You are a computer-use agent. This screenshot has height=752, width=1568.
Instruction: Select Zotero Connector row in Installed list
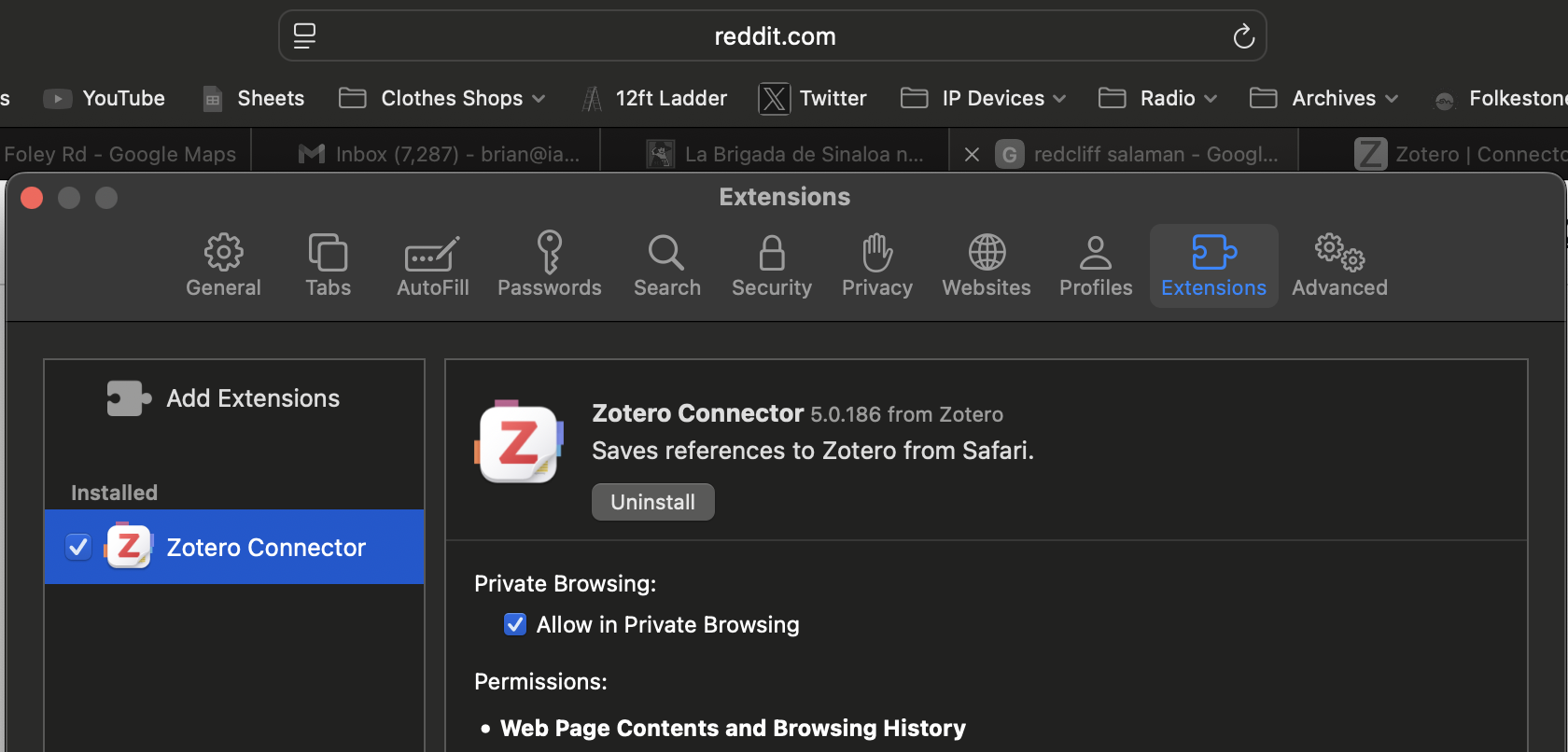click(x=234, y=547)
